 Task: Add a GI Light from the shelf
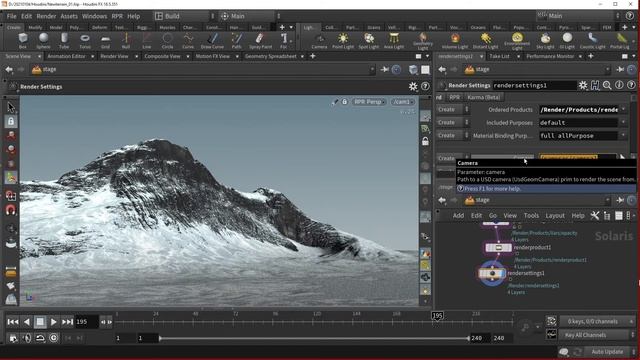[x=567, y=41]
